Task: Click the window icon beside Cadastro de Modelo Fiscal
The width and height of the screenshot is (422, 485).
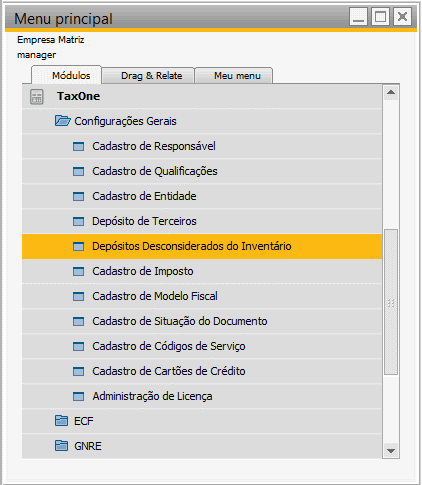Action: point(78,296)
